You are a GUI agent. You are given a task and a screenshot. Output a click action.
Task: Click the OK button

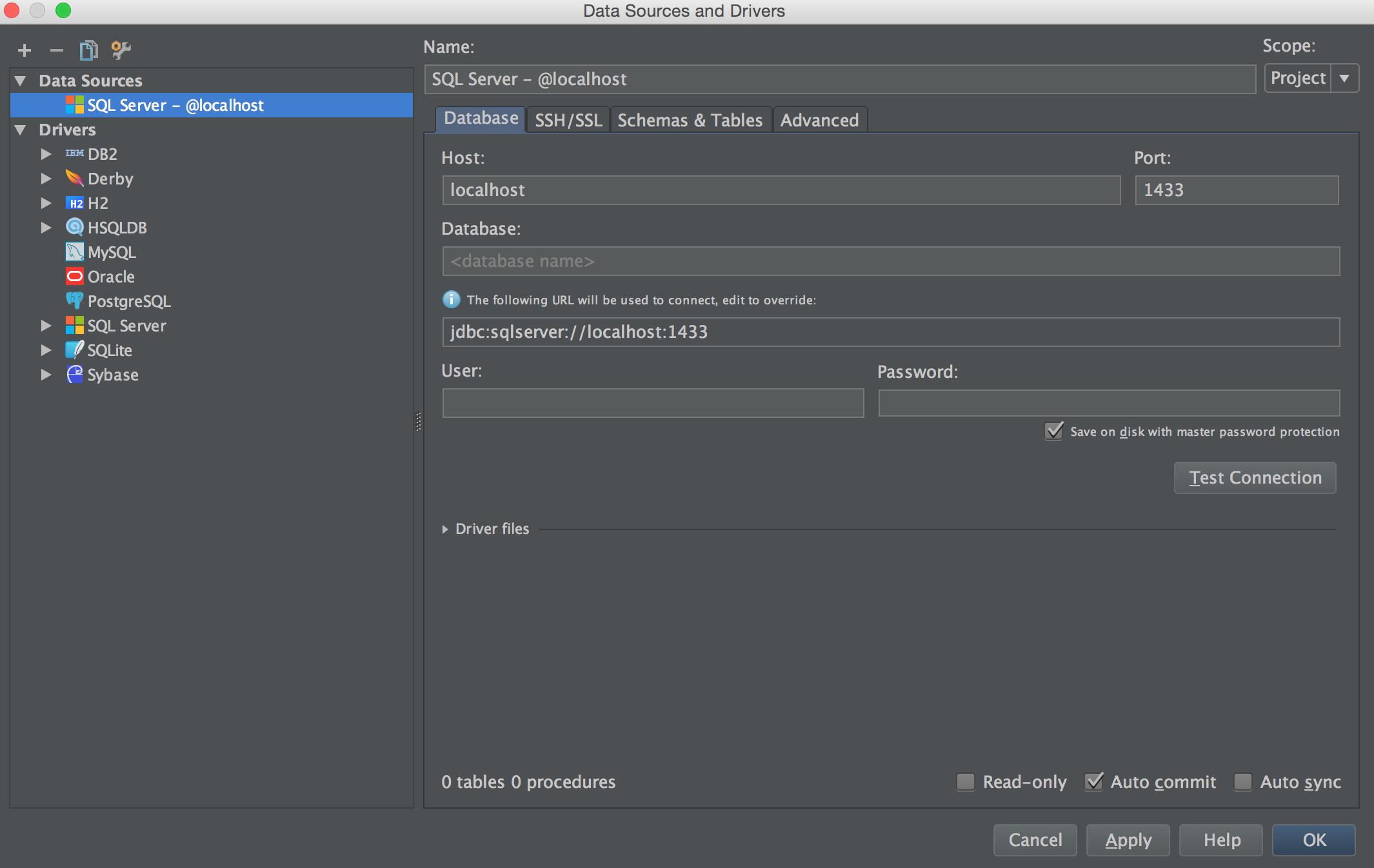tap(1314, 840)
